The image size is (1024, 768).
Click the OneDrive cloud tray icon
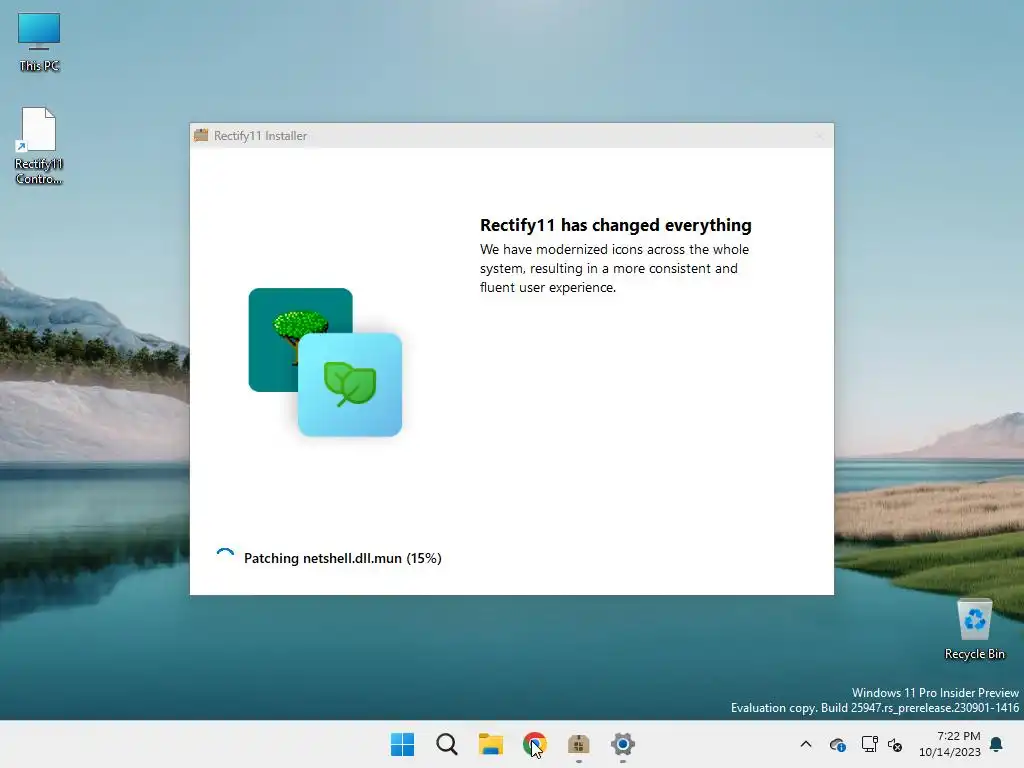click(x=837, y=744)
